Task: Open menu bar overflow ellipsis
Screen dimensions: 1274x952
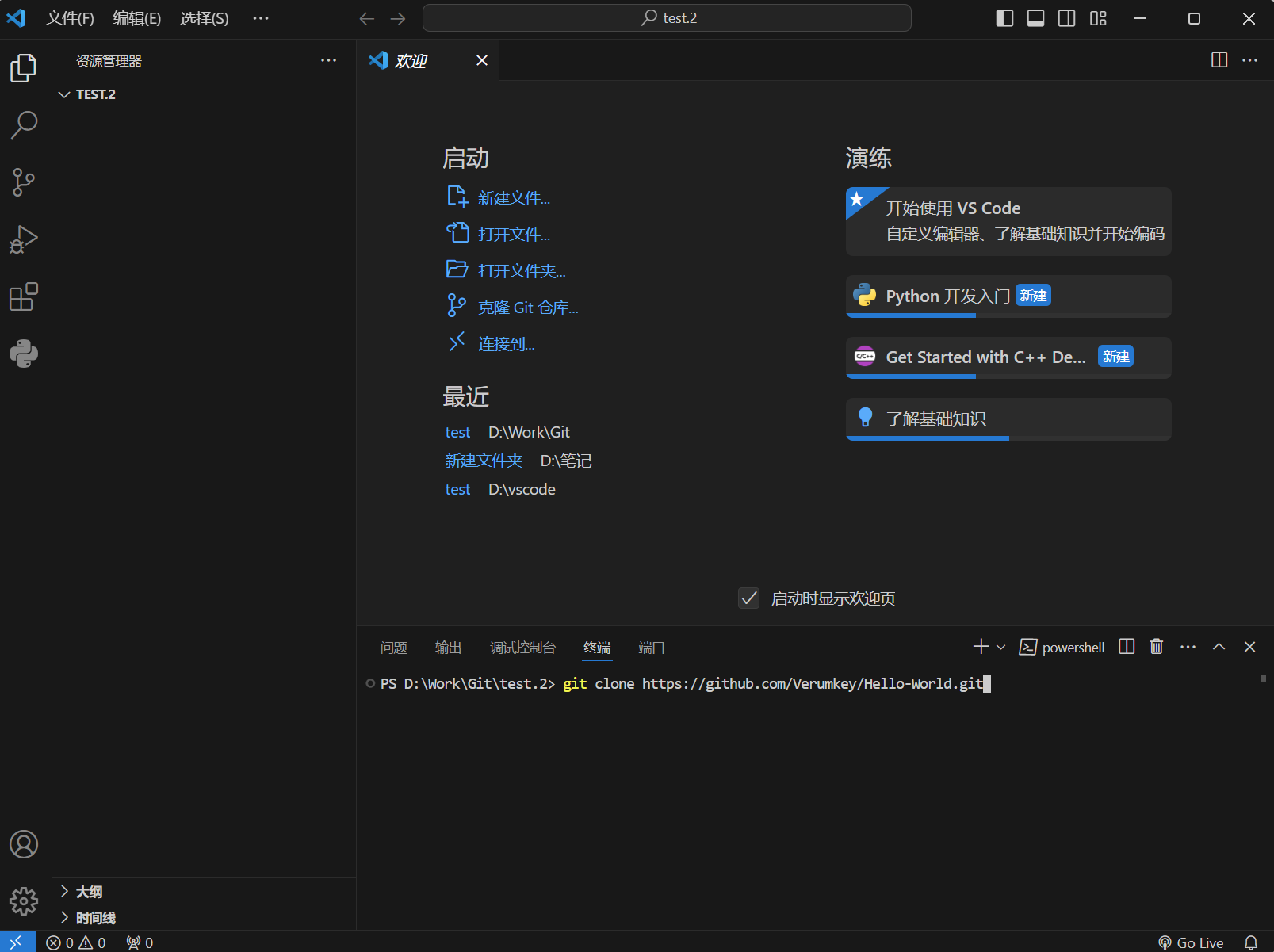Action: coord(261,18)
